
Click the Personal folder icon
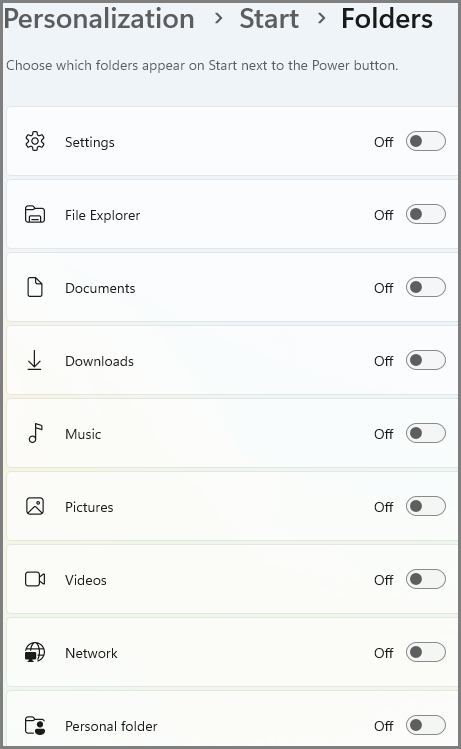35,725
